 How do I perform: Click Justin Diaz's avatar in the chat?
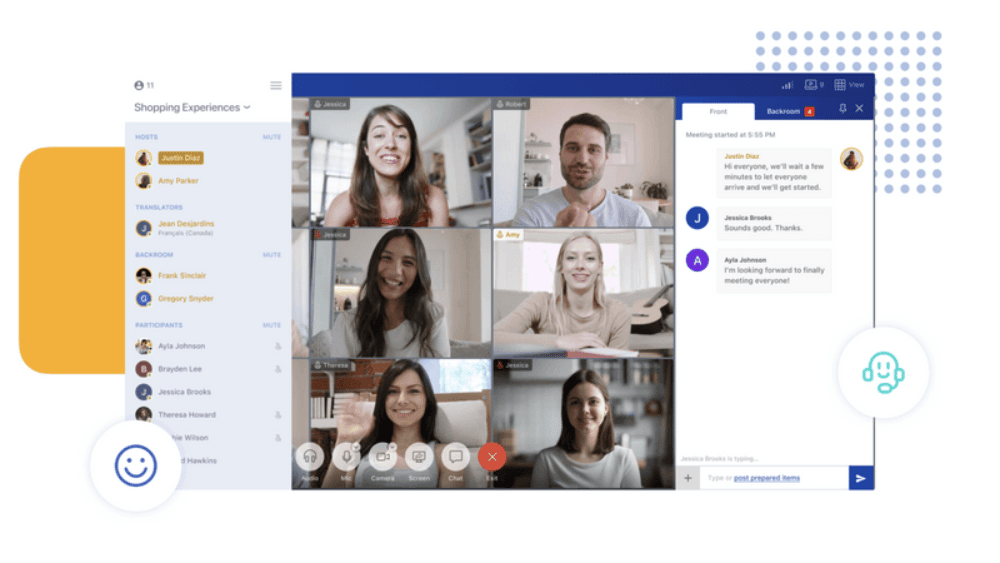[851, 159]
